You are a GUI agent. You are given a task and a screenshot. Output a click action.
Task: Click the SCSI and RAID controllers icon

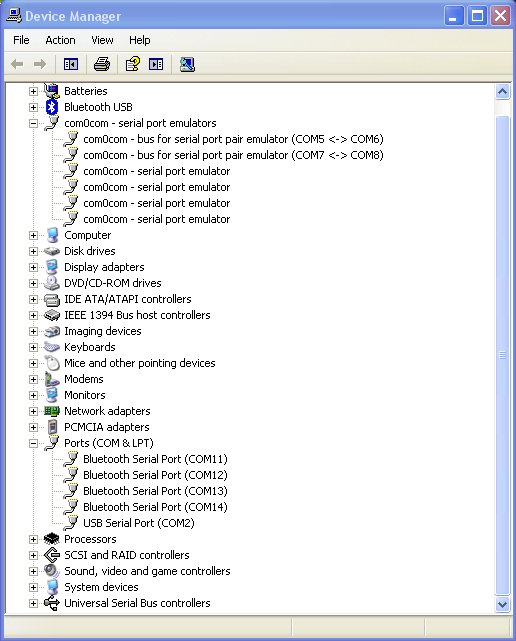[x=52, y=555]
